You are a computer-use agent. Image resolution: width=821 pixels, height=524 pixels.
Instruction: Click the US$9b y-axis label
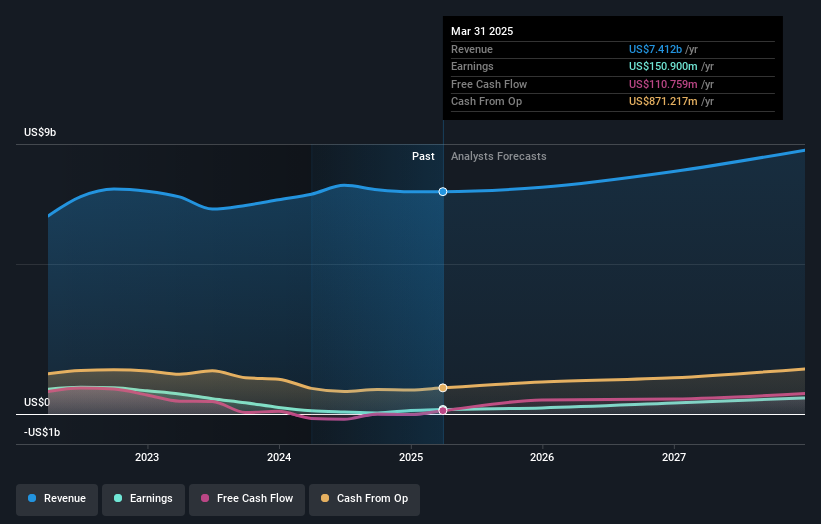40,132
